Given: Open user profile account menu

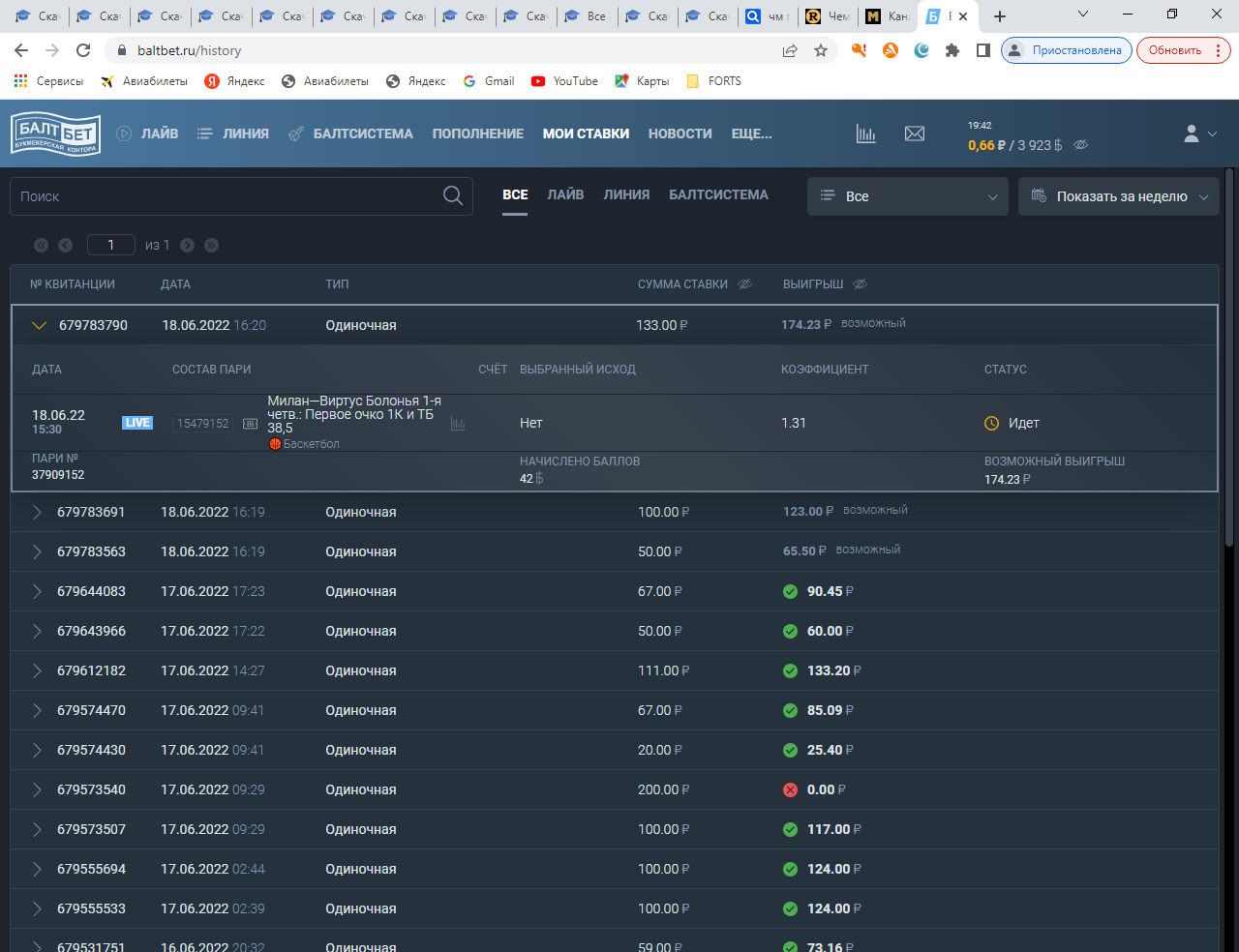Looking at the screenshot, I should click(1199, 134).
